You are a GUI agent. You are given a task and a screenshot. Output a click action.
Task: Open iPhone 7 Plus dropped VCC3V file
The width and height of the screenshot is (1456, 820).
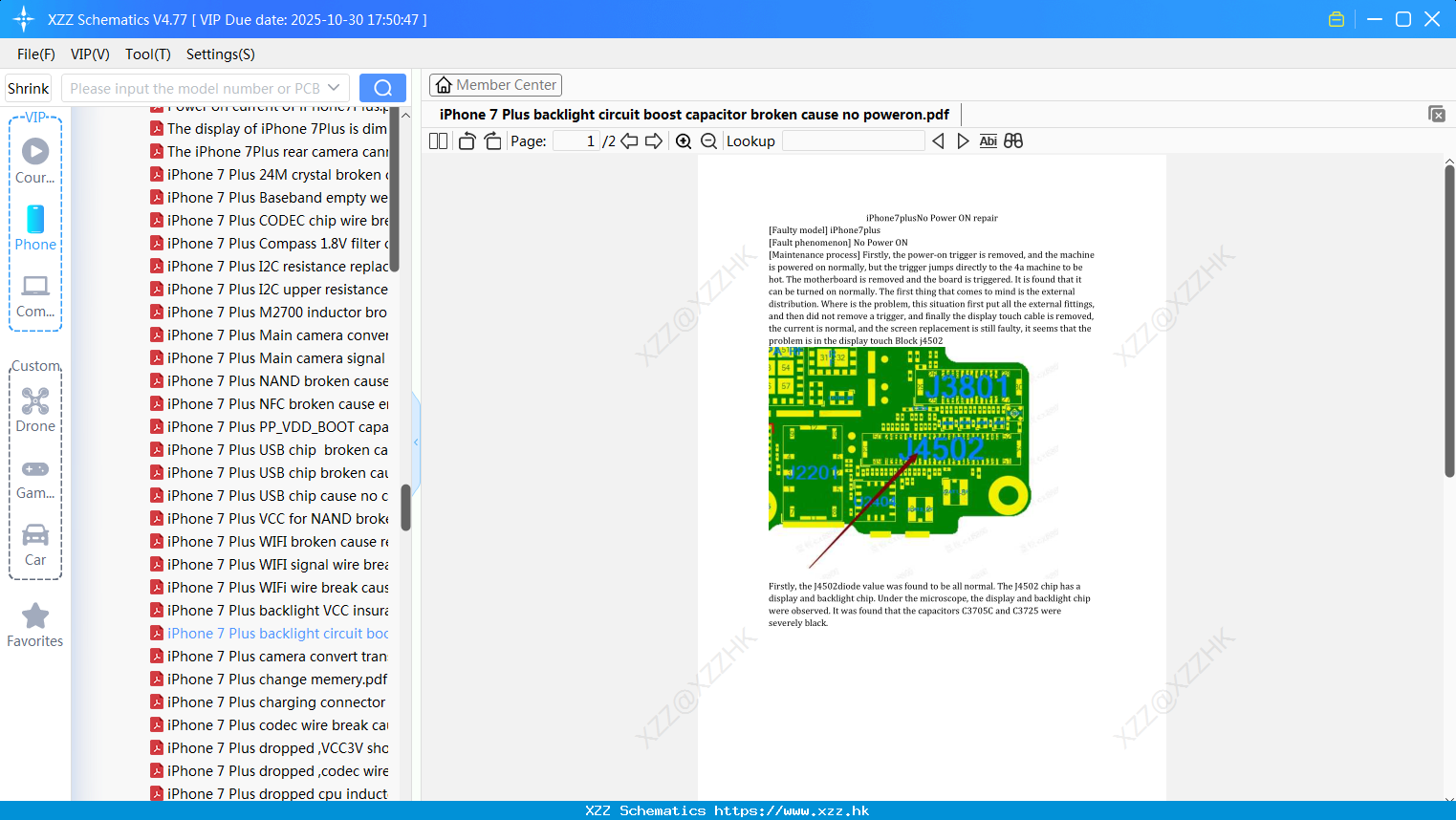tap(269, 748)
